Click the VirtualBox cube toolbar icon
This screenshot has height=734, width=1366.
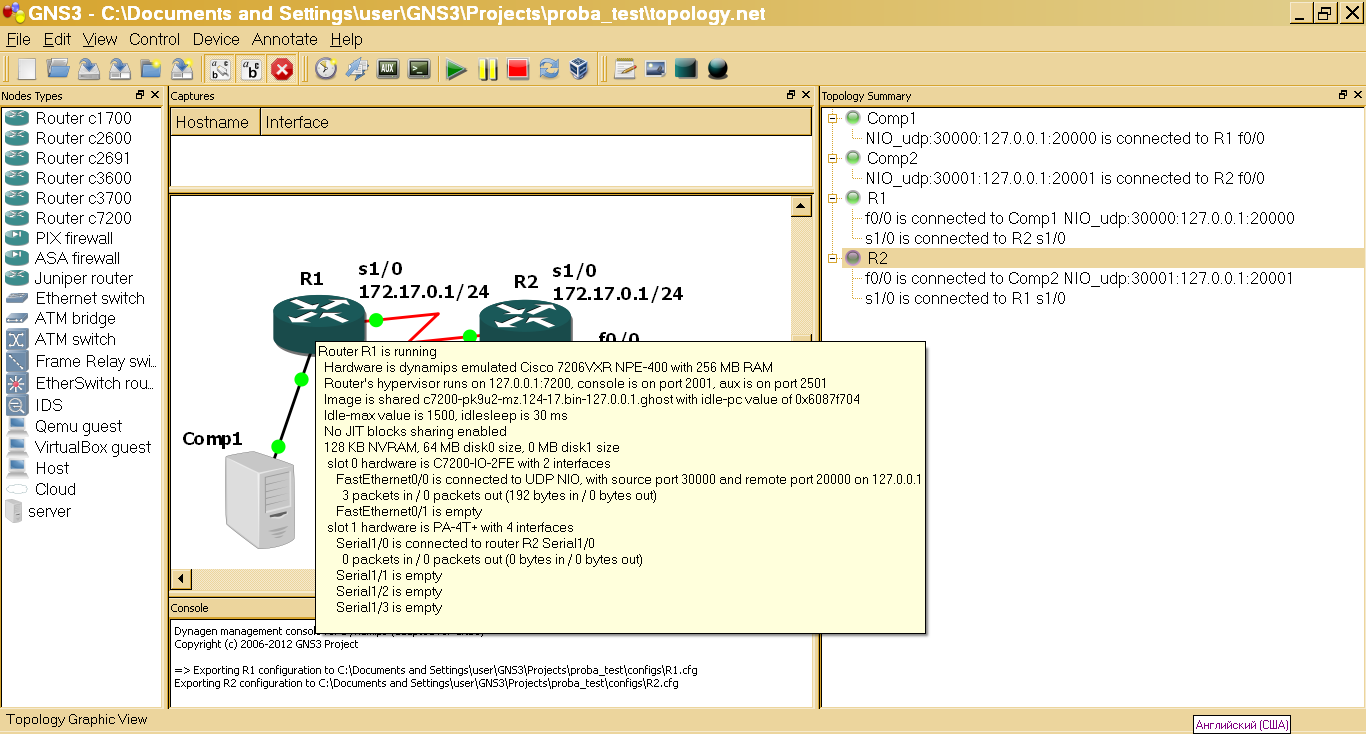point(579,69)
